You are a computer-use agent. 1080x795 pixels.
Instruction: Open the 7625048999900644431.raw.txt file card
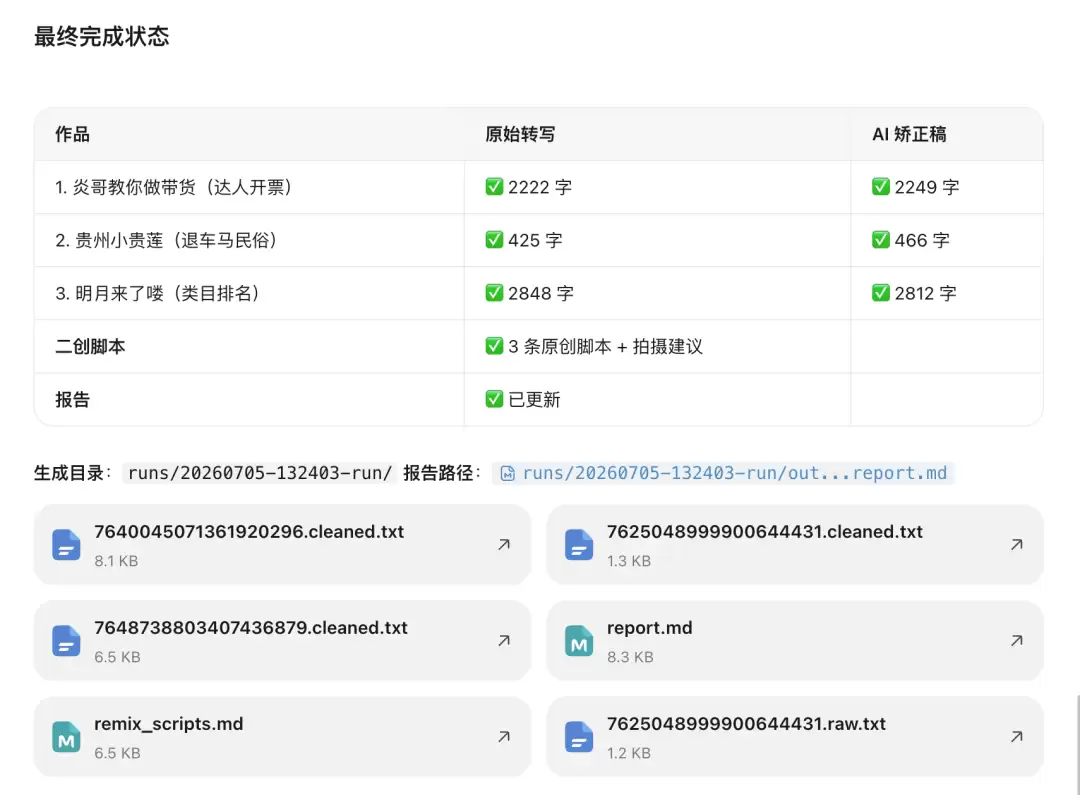pyautogui.click(x=795, y=736)
